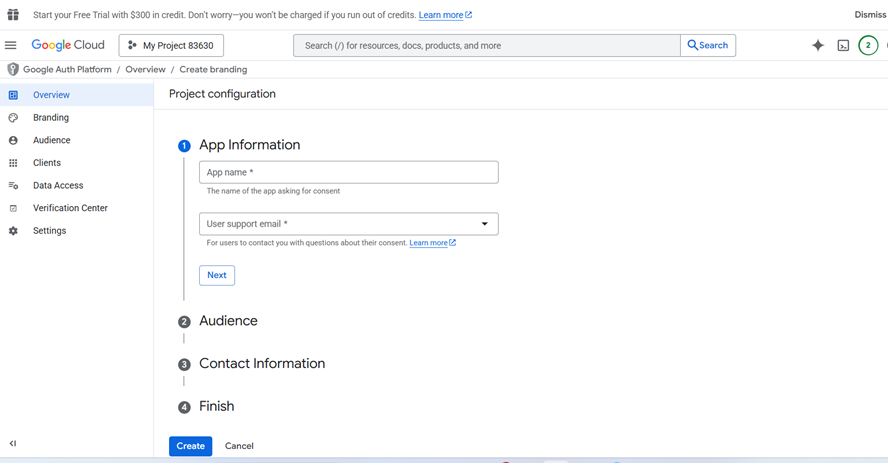Viewport: 888px width, 463px height.
Task: Open Learn more link about consent
Action: (433, 243)
